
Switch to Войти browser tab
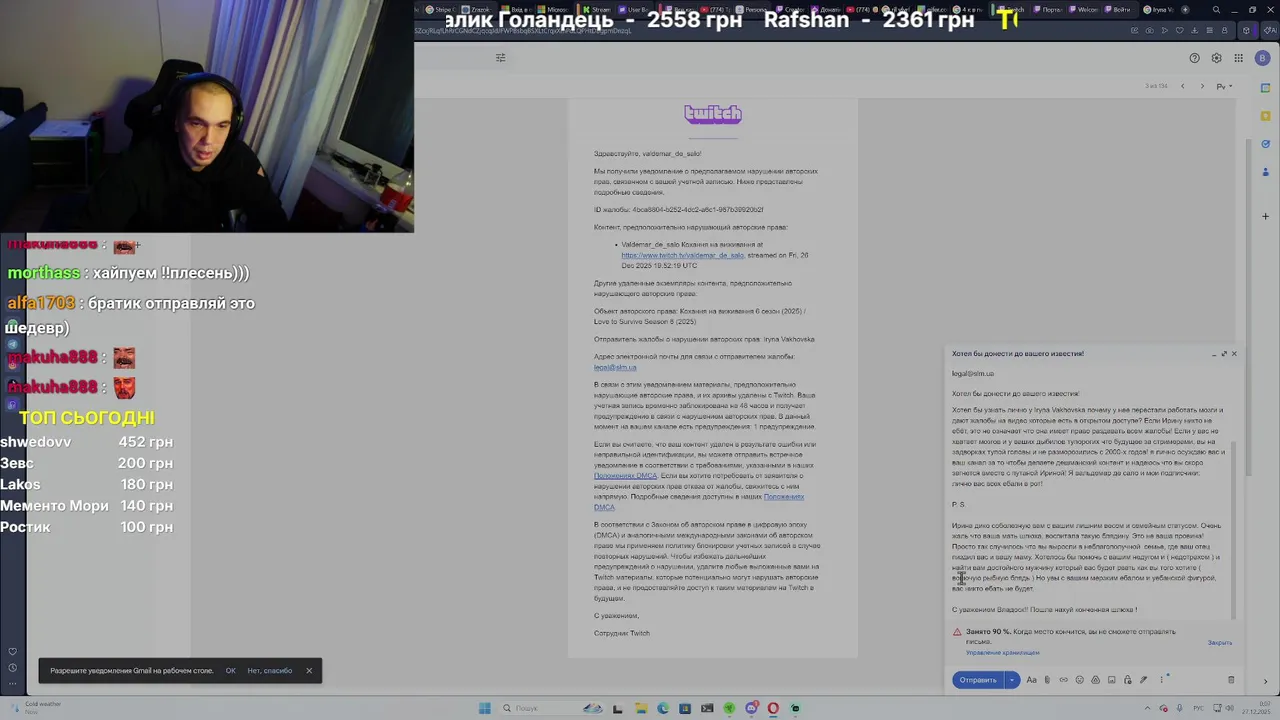coord(1117,10)
